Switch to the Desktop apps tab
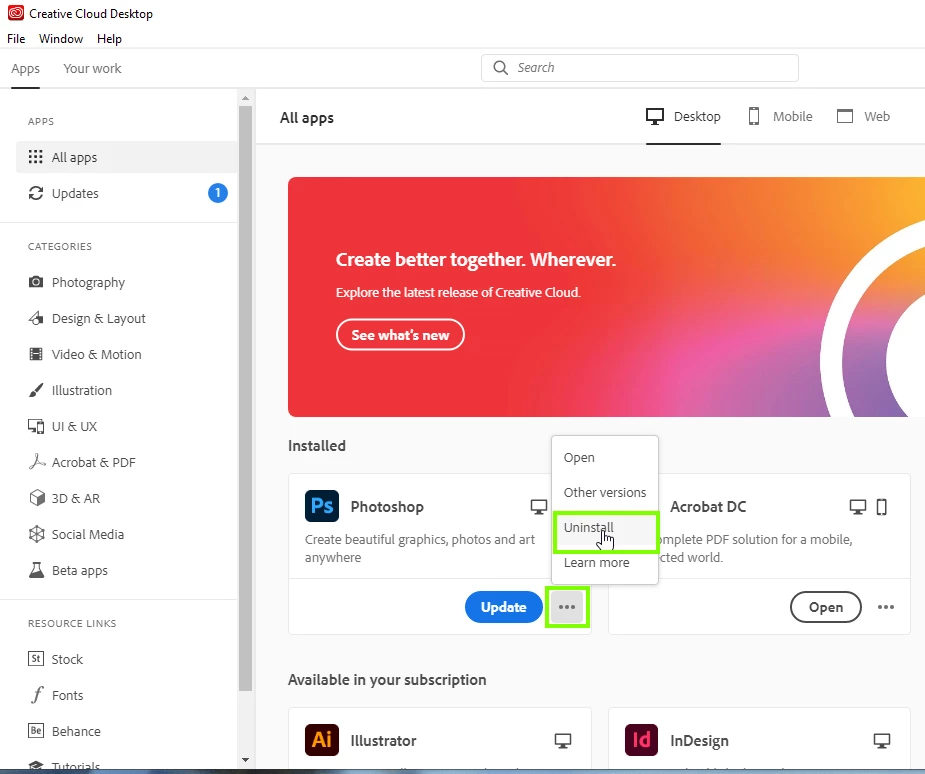The height and width of the screenshot is (774, 925). tap(683, 116)
